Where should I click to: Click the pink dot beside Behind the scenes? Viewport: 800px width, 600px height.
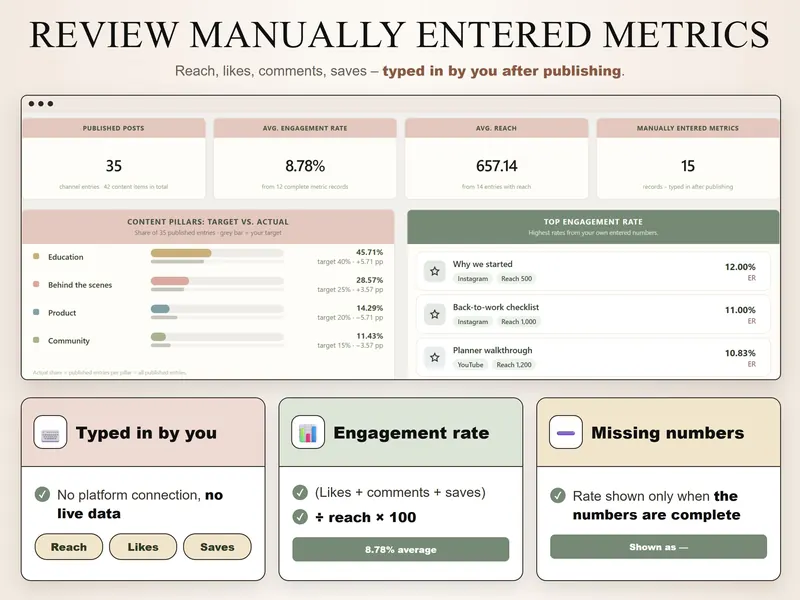click(x=36, y=284)
